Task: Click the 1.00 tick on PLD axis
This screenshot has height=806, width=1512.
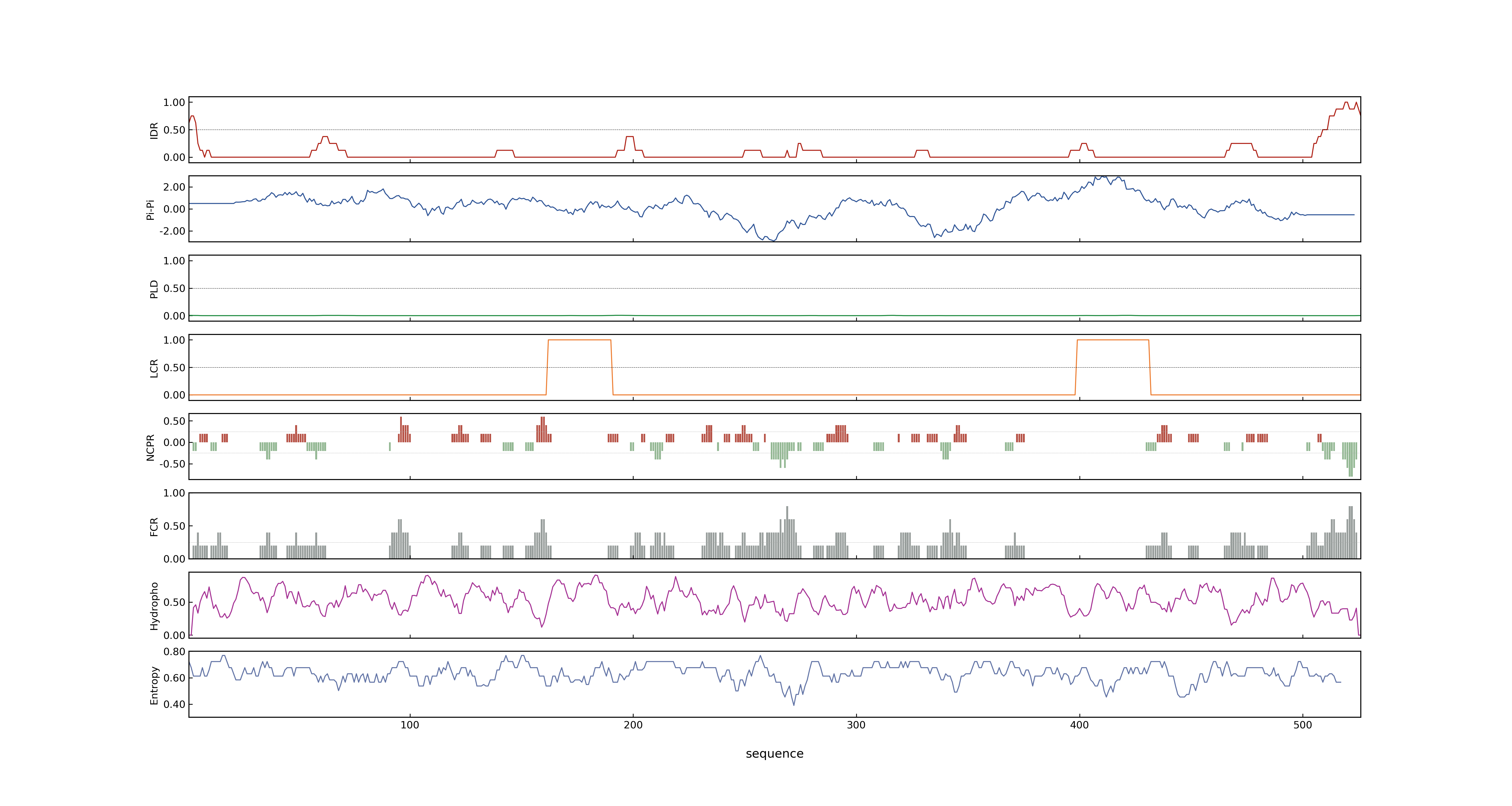Action: point(174,261)
